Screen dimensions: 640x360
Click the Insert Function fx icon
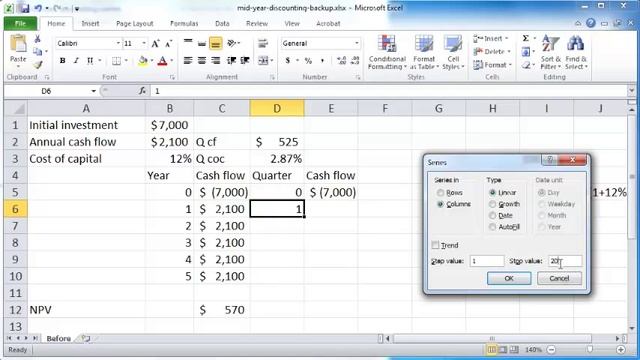coord(142,91)
